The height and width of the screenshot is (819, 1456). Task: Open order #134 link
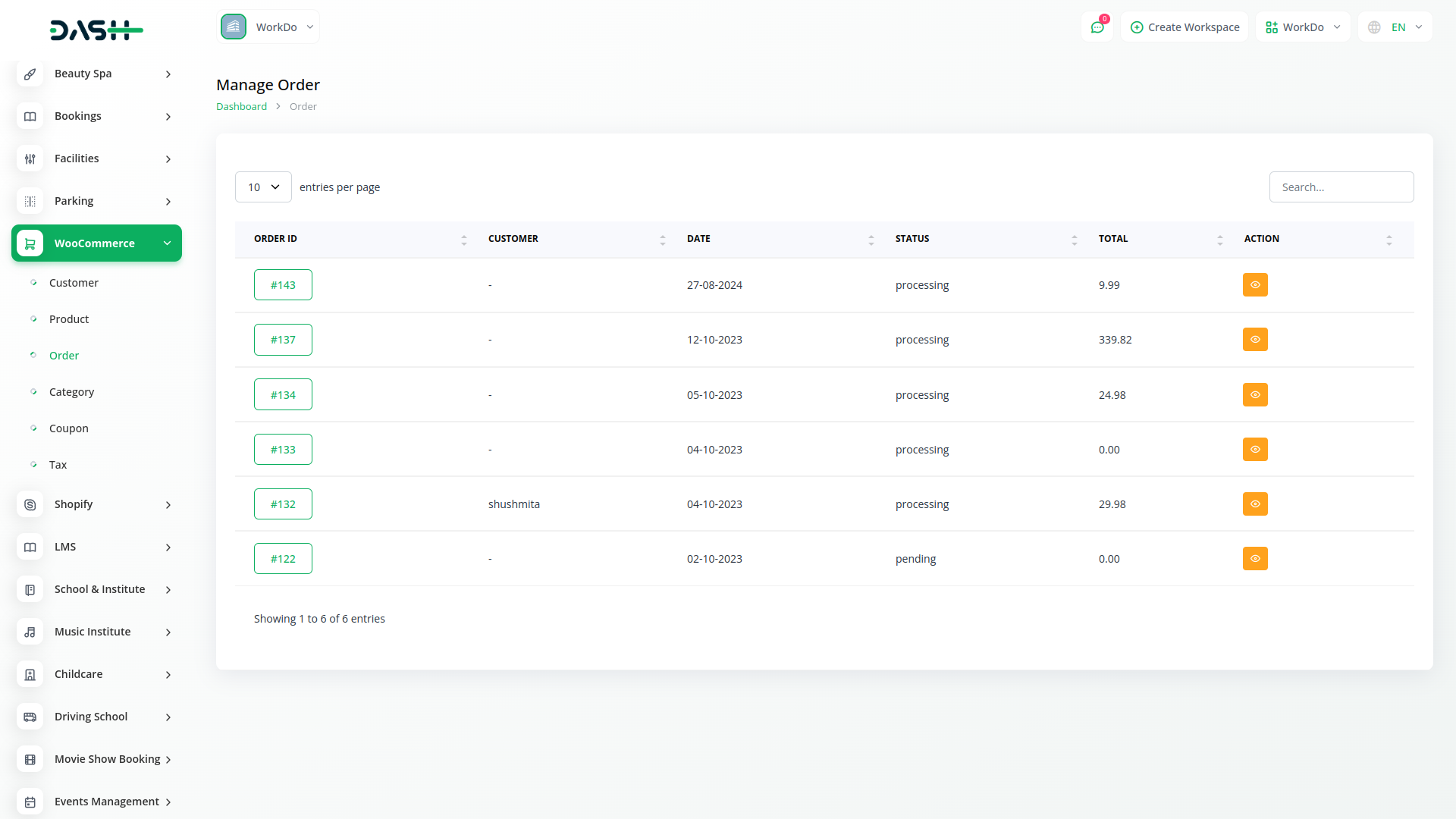click(x=283, y=394)
